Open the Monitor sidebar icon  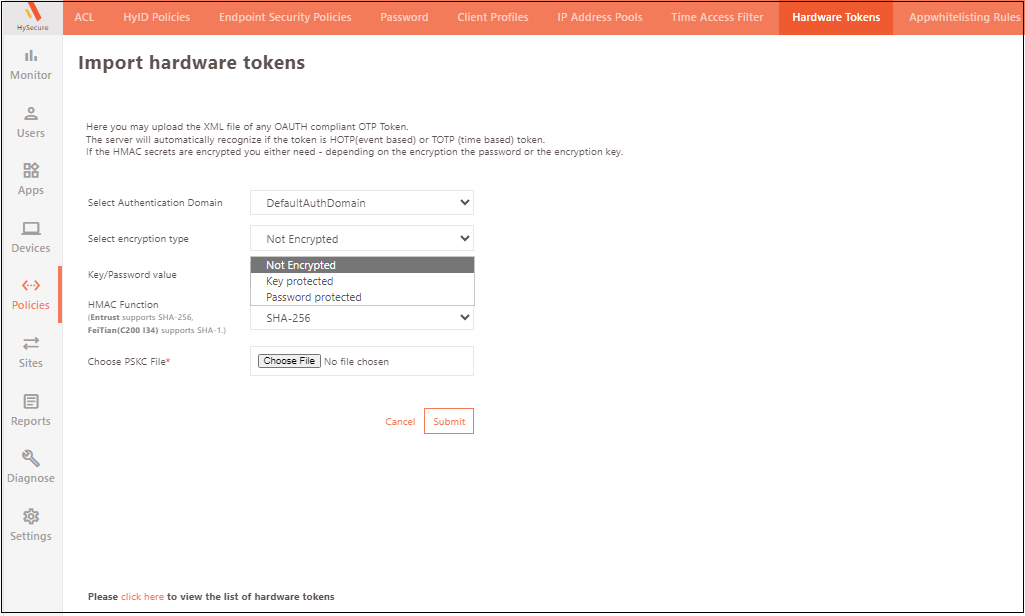31,57
